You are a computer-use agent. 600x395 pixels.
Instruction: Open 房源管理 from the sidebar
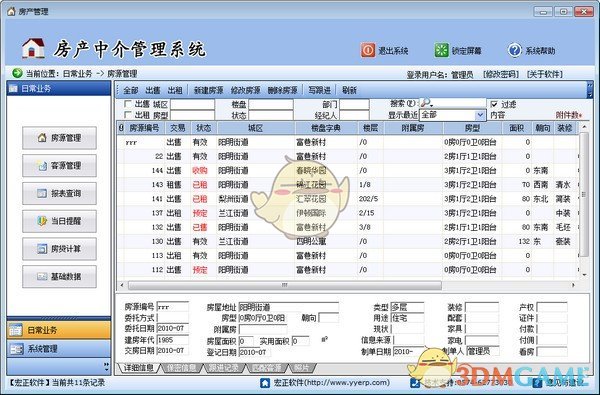[59, 138]
